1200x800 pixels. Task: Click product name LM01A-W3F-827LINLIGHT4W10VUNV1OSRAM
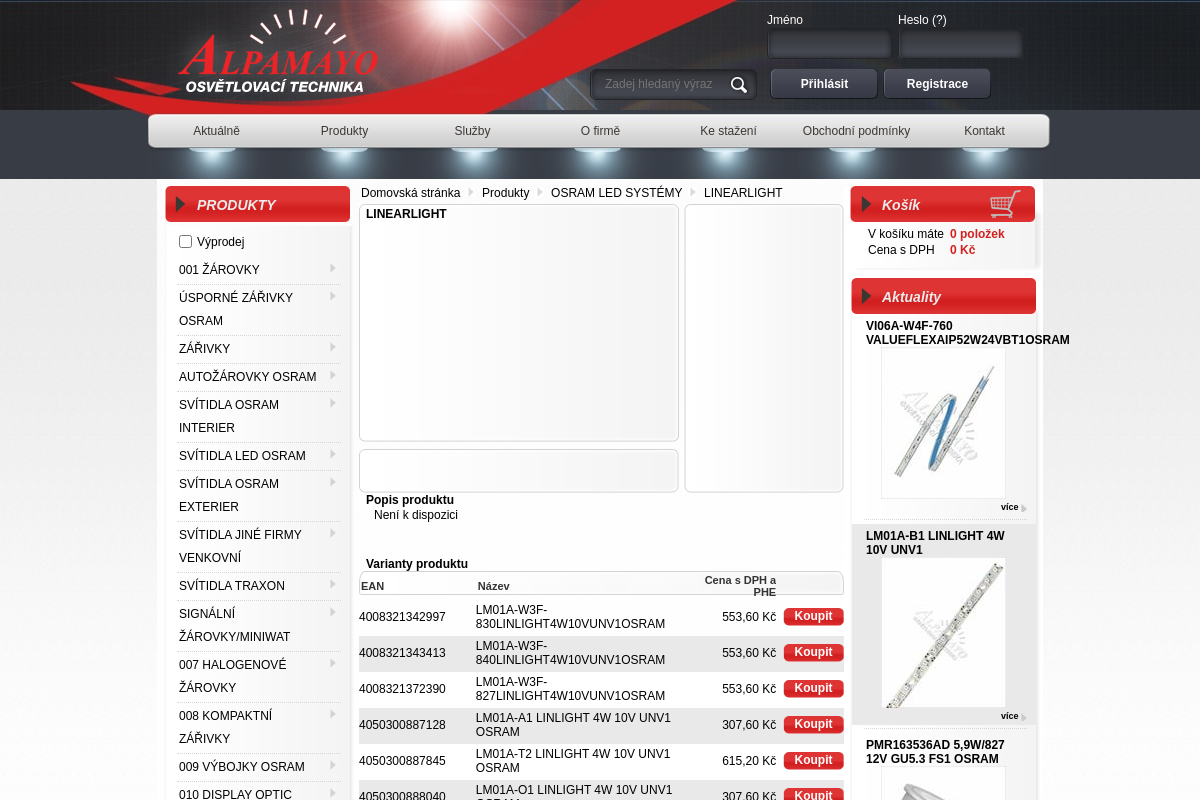coord(570,689)
